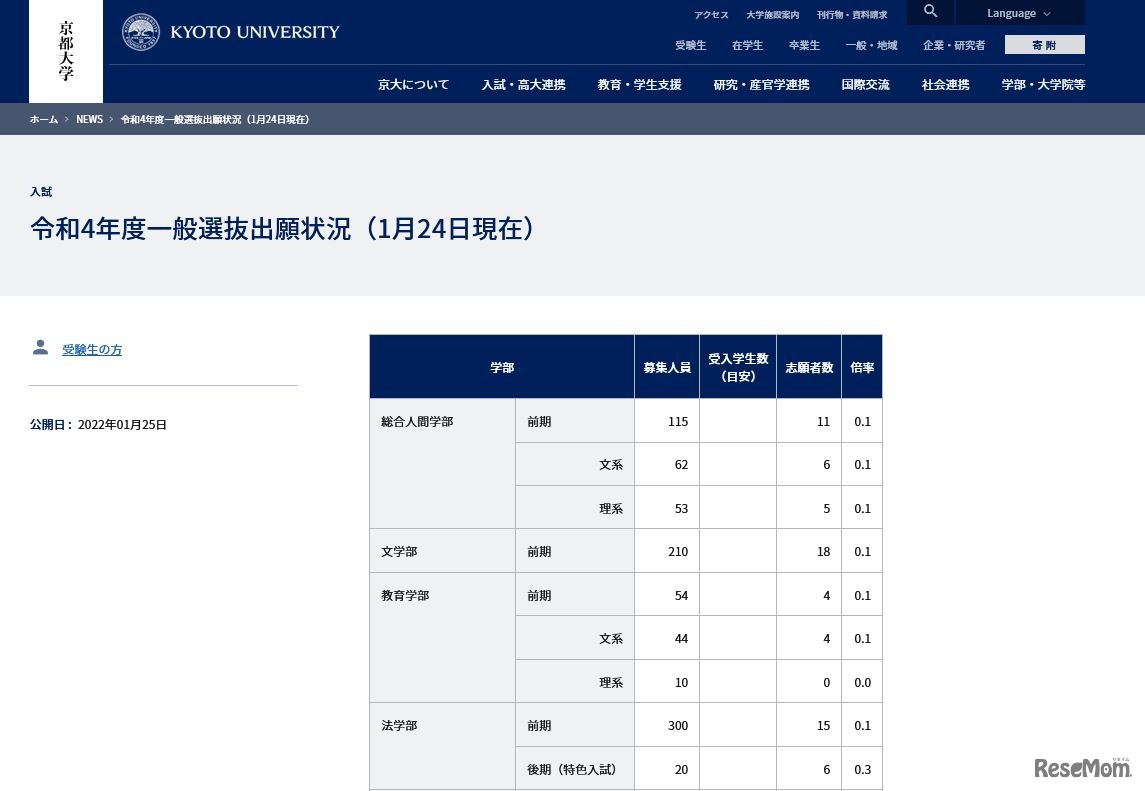
Task: Click the person icon beside 受験生の方
Action: [x=40, y=347]
